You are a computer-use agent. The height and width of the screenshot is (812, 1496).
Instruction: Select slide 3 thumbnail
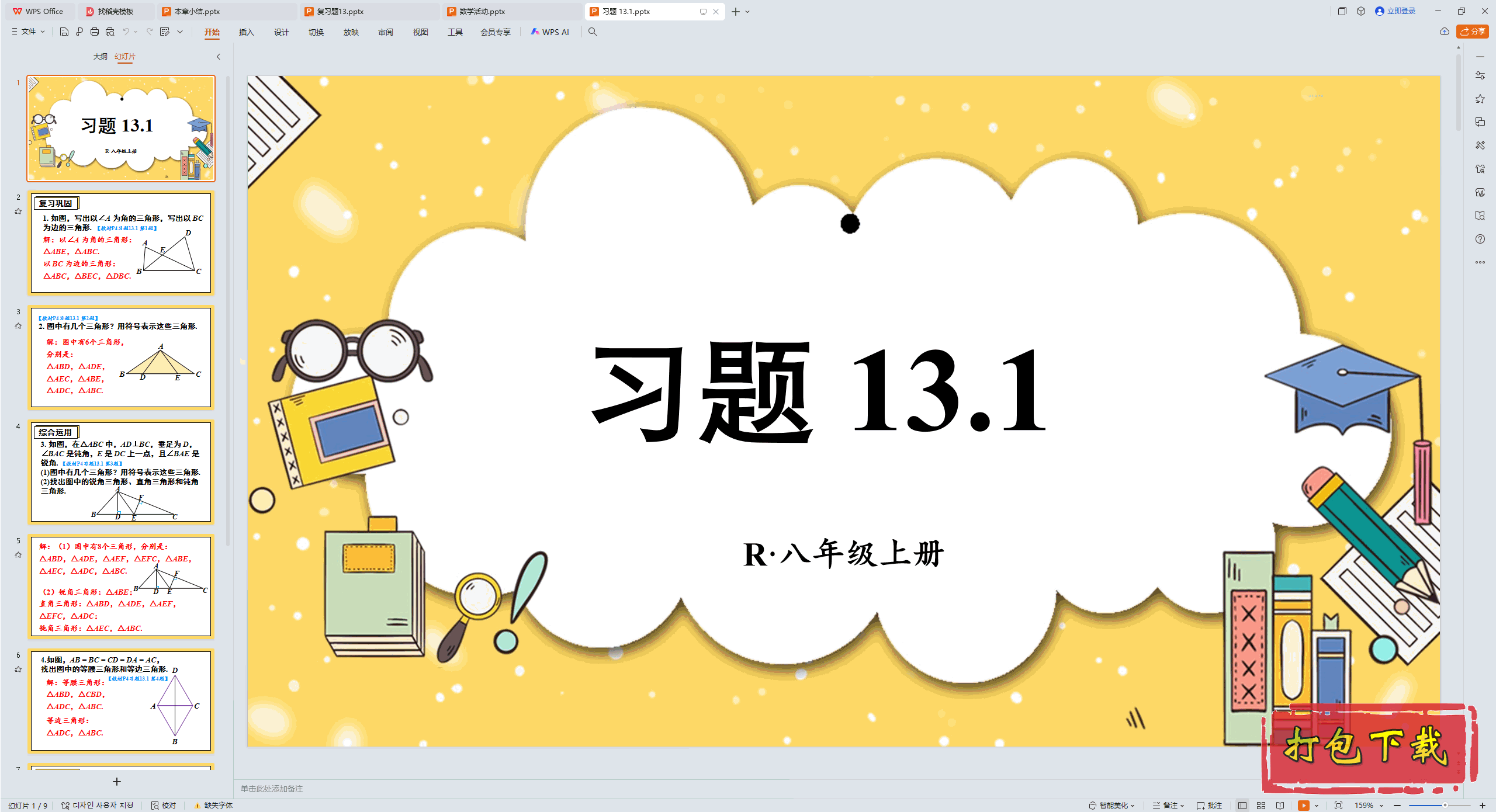(121, 357)
